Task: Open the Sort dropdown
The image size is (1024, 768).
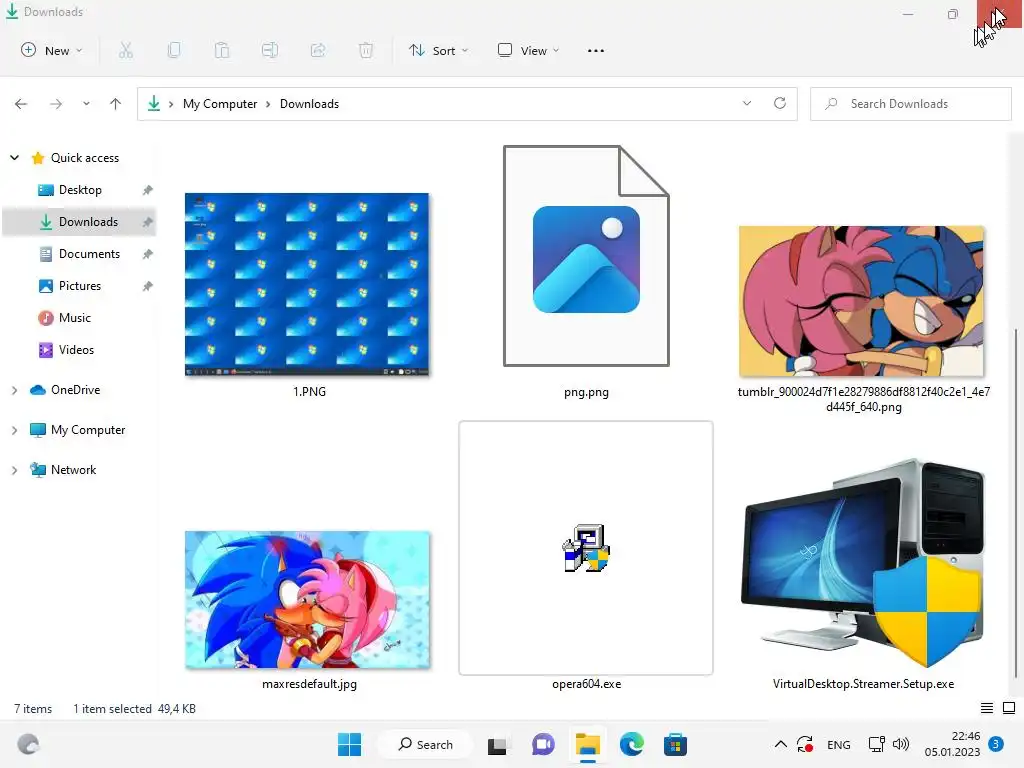Action: [438, 50]
